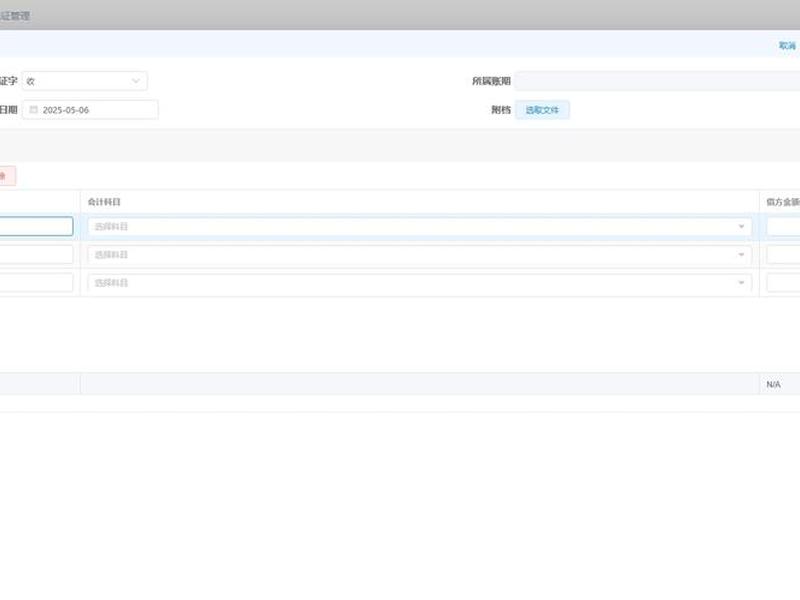Click the 会计科目 column header
800x600 pixels.
(x=104, y=202)
